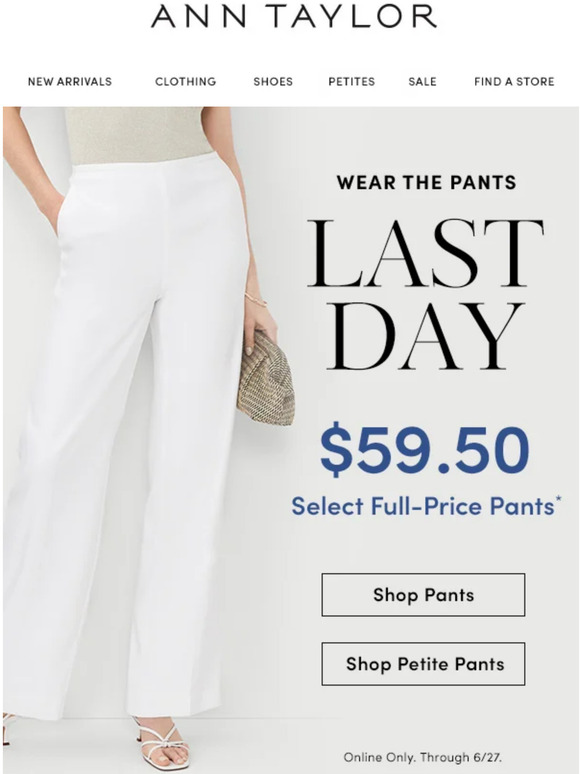
Task: Click the Select Full-Price Pants text
Action: [x=426, y=506]
